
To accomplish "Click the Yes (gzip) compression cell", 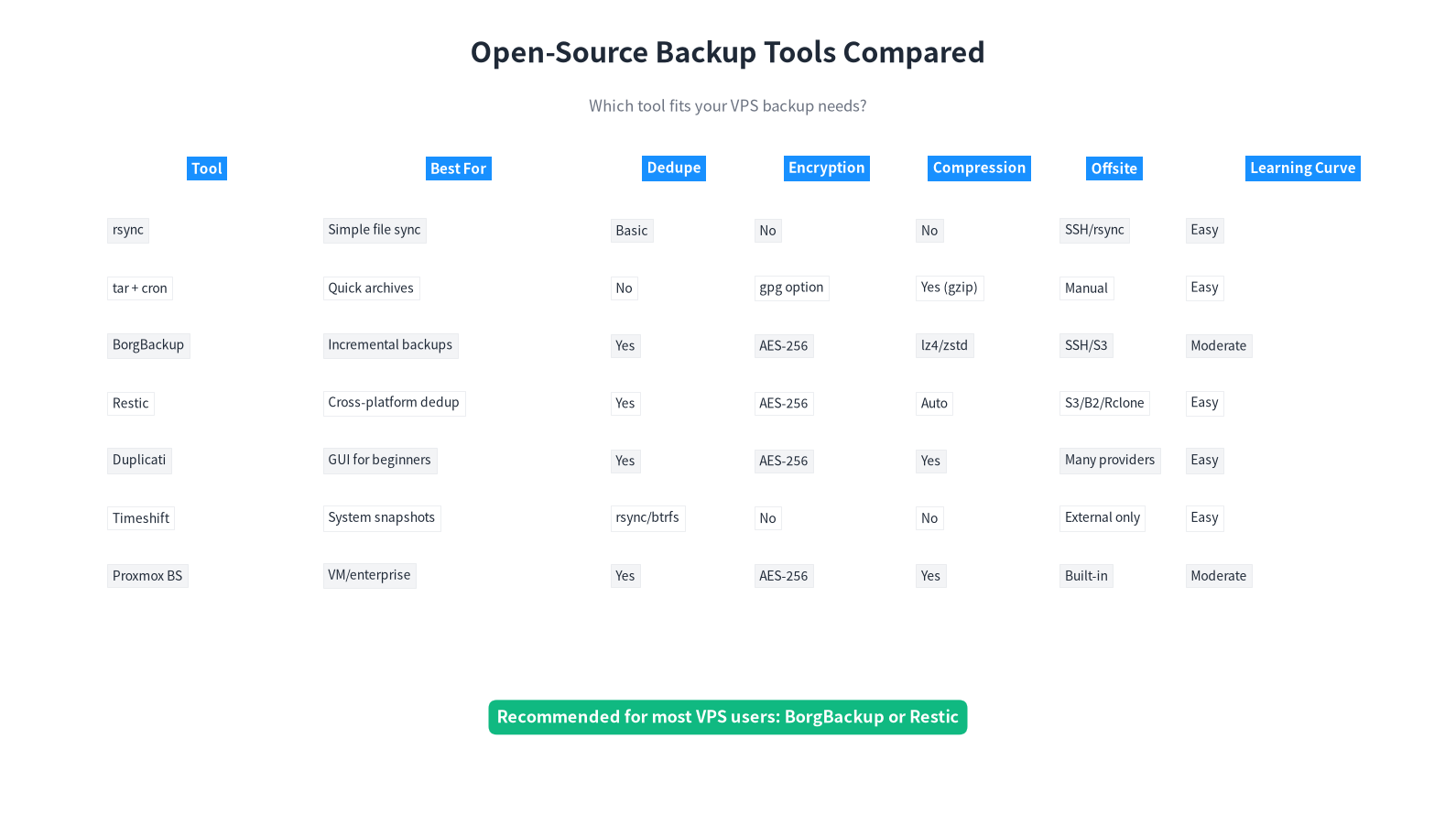I will pyautogui.click(x=950, y=288).
